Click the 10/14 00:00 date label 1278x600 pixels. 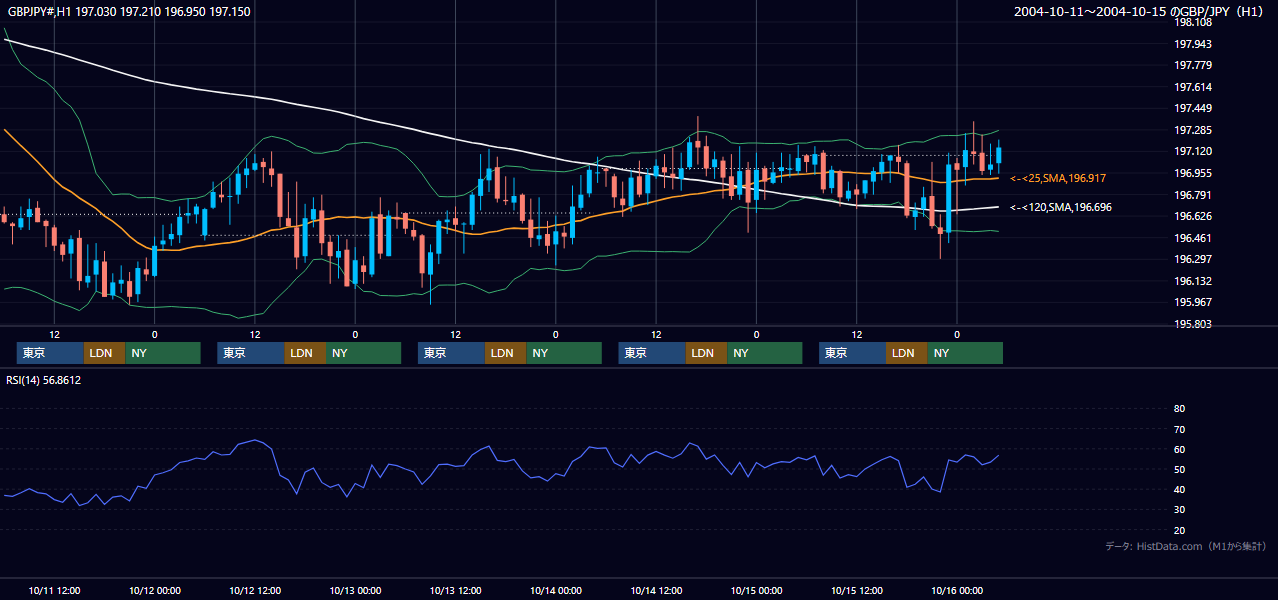(x=556, y=590)
